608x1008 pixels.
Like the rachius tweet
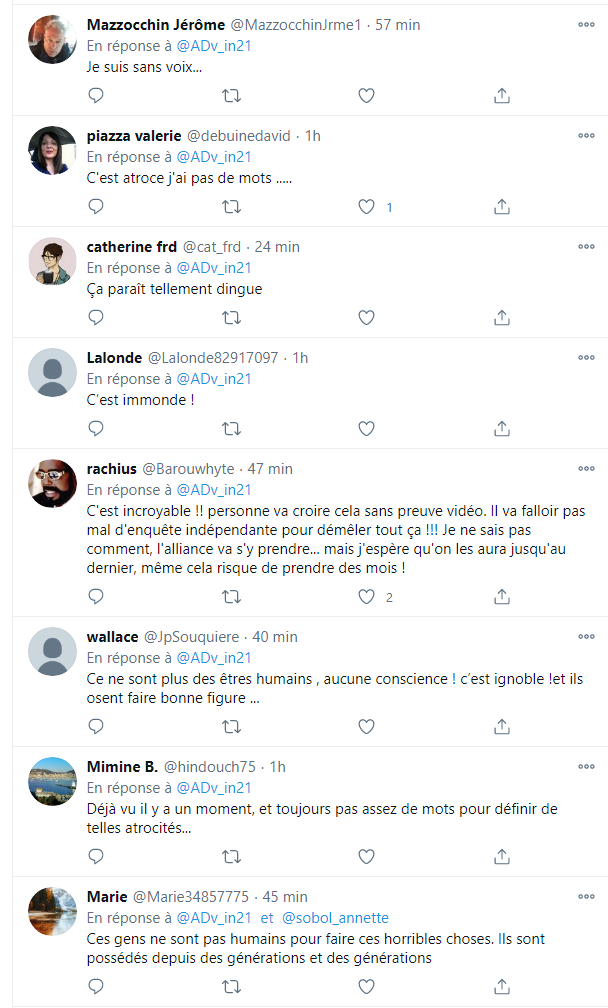366,597
